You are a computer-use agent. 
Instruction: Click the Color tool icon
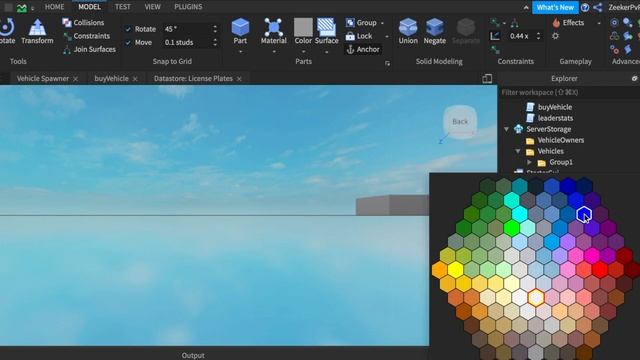coord(303,31)
